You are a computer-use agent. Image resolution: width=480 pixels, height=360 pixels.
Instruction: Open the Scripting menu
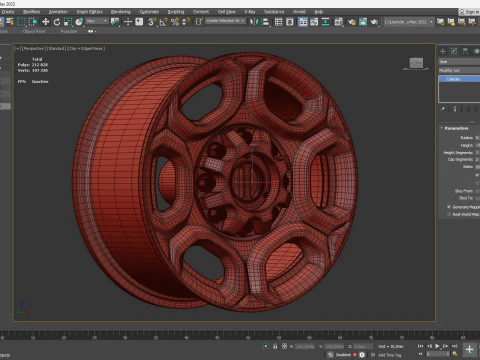click(x=176, y=12)
